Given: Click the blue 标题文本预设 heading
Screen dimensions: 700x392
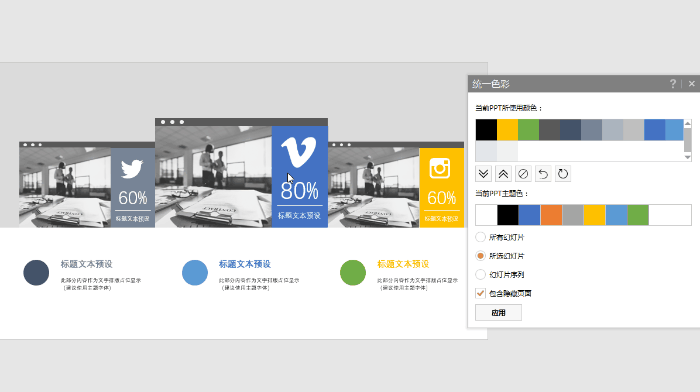Looking at the screenshot, I should [x=245, y=264].
